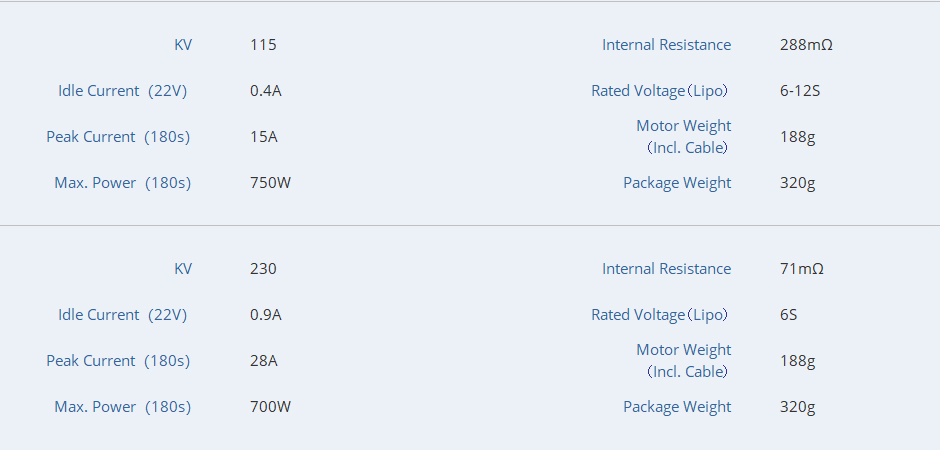Click the Internal Resistance label beside 71mΩ
The image size is (940, 450).
click(666, 269)
